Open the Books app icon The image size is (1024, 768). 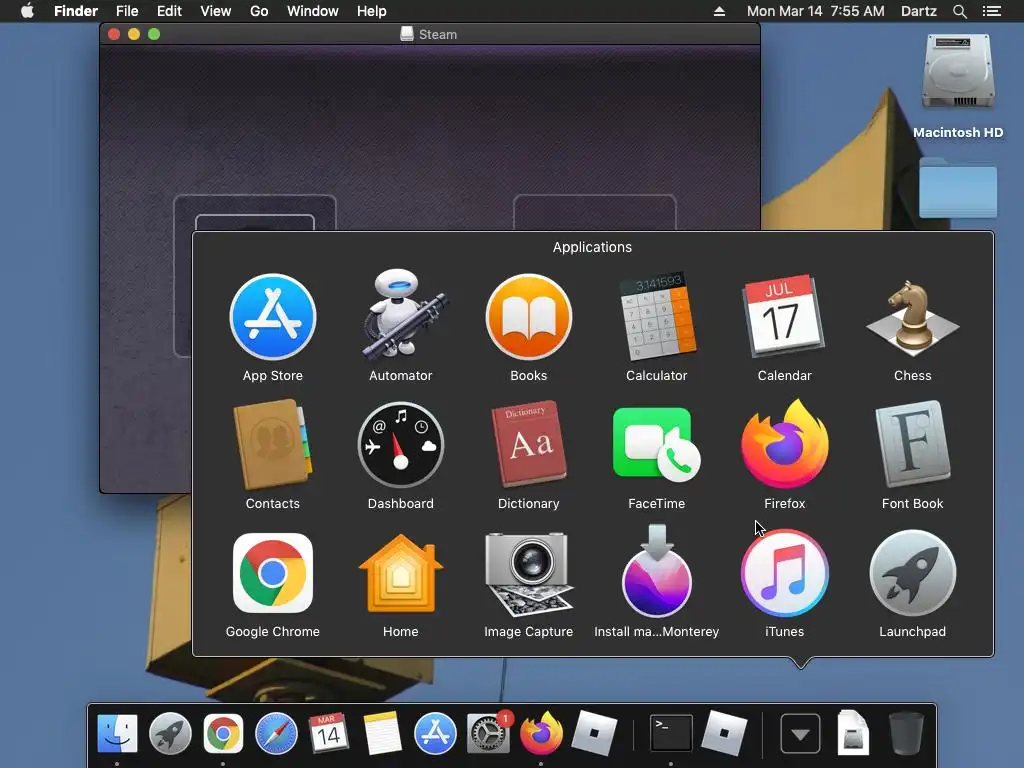click(528, 317)
